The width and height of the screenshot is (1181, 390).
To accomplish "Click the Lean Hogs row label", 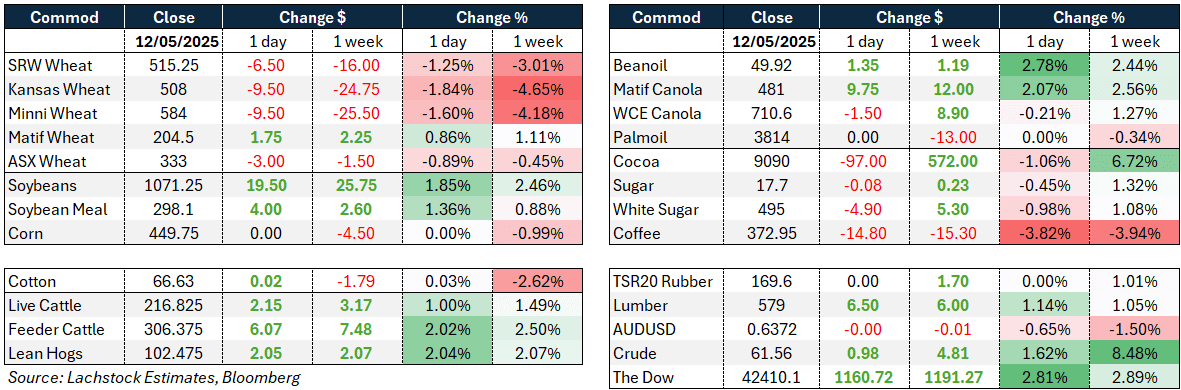I will tap(41, 354).
